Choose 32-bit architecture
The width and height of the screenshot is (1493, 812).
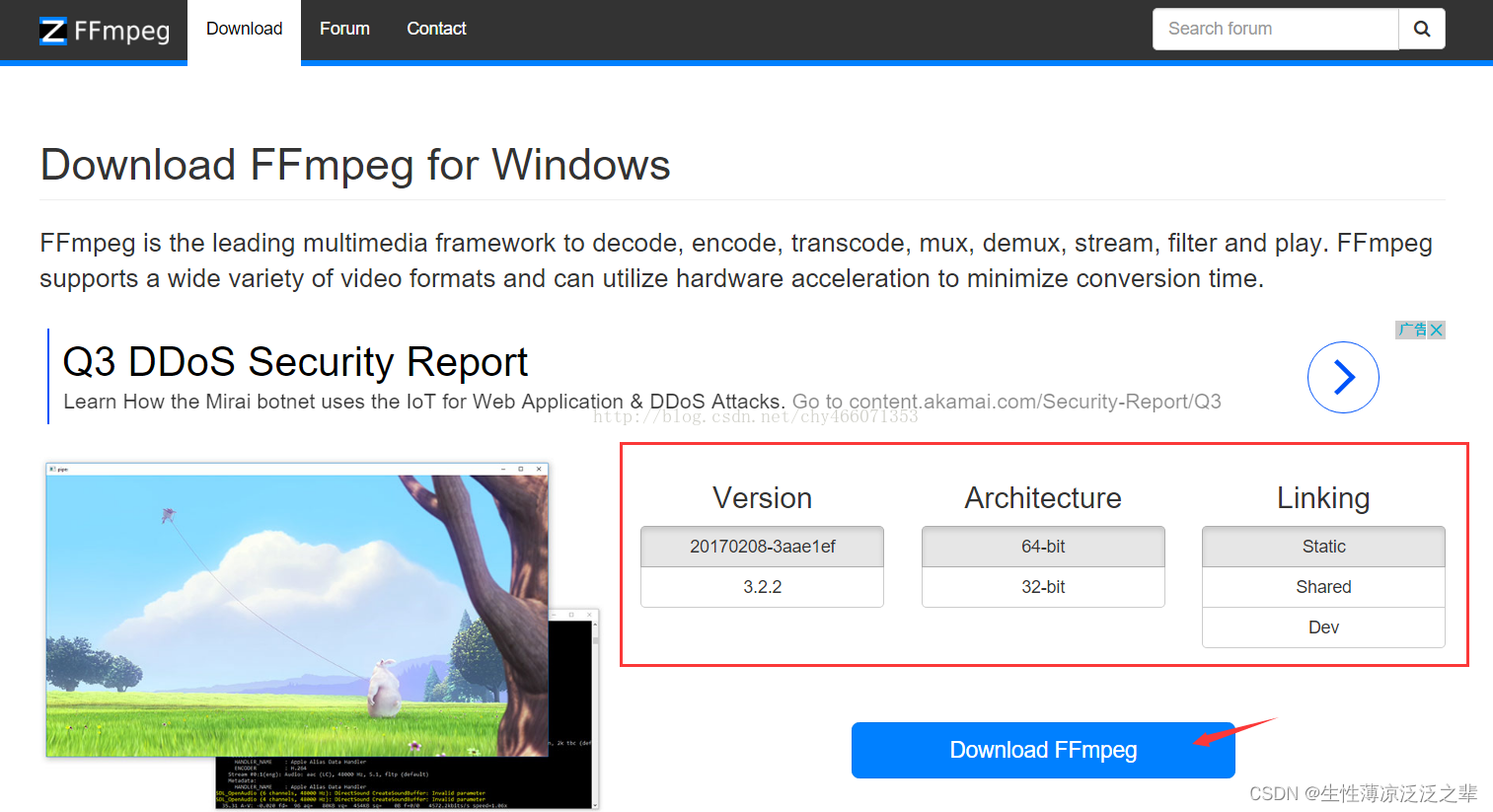click(1043, 587)
